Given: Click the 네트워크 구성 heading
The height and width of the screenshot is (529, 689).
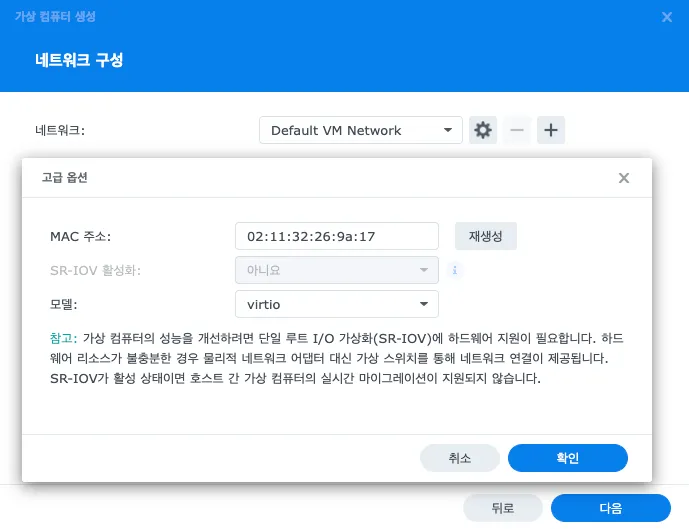Looking at the screenshot, I should click(79, 60).
